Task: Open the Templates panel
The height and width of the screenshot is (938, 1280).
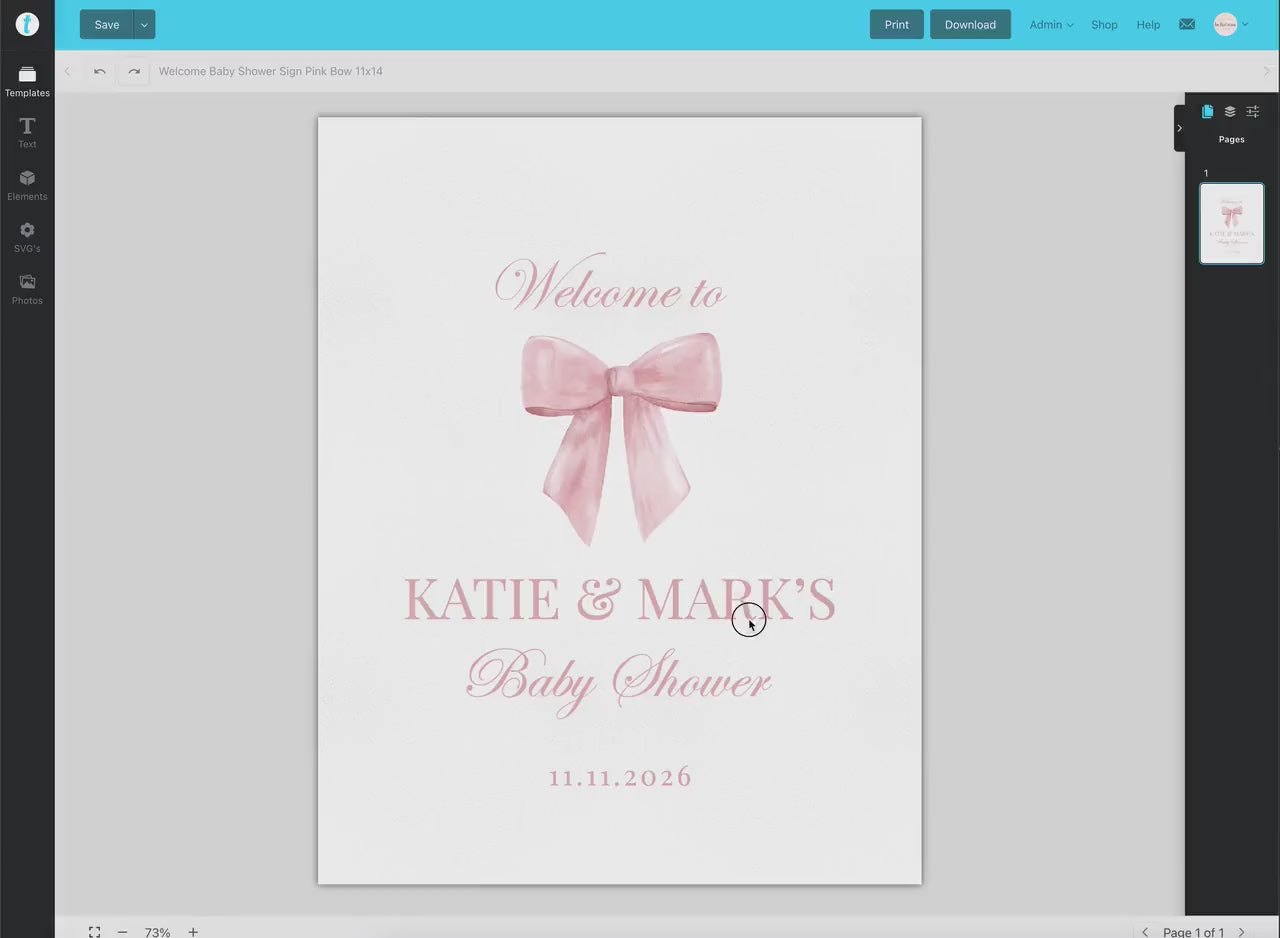Action: coord(27,81)
